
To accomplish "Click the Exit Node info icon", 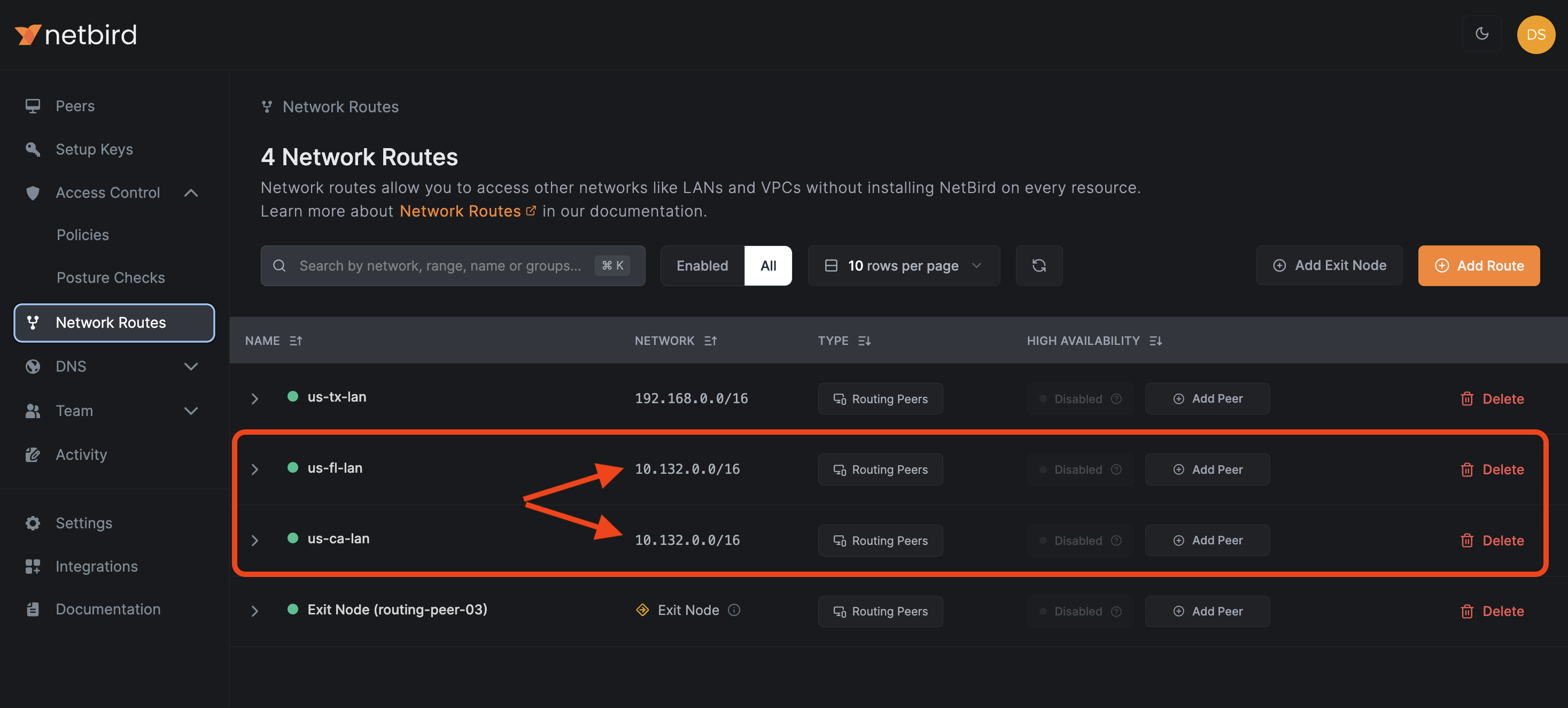I will click(x=734, y=610).
